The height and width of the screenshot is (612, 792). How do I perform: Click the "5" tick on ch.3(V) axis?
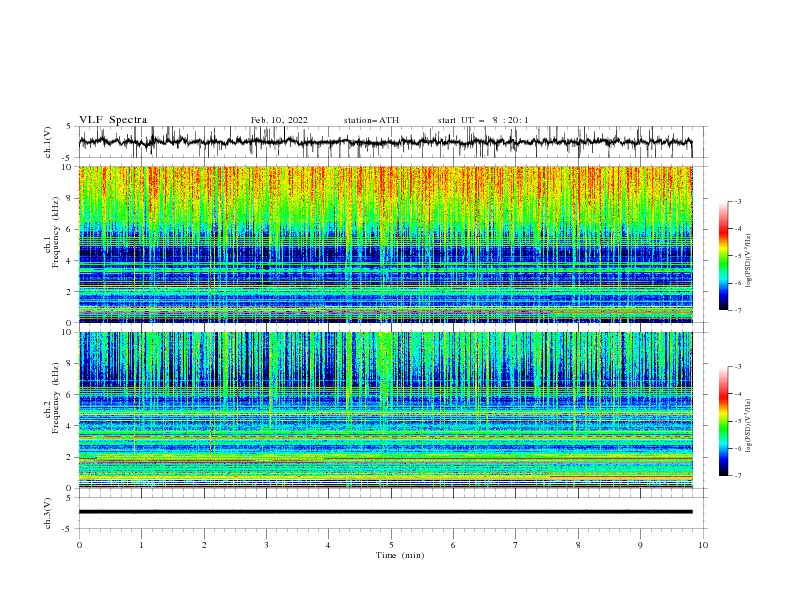click(x=69, y=498)
